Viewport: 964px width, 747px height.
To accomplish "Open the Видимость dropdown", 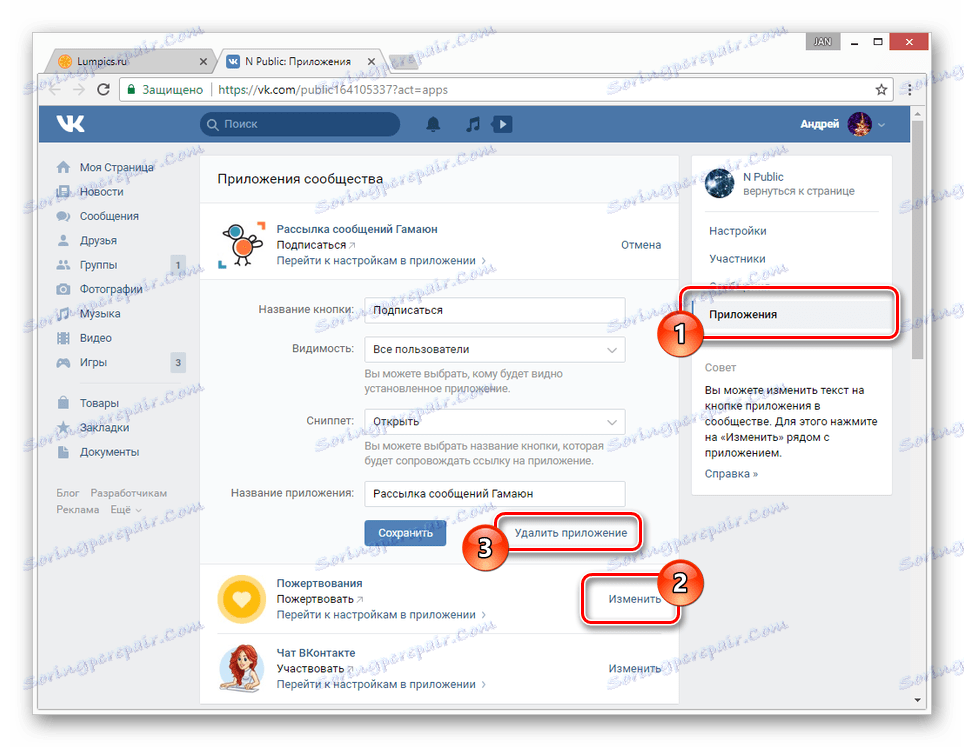I will click(x=494, y=349).
